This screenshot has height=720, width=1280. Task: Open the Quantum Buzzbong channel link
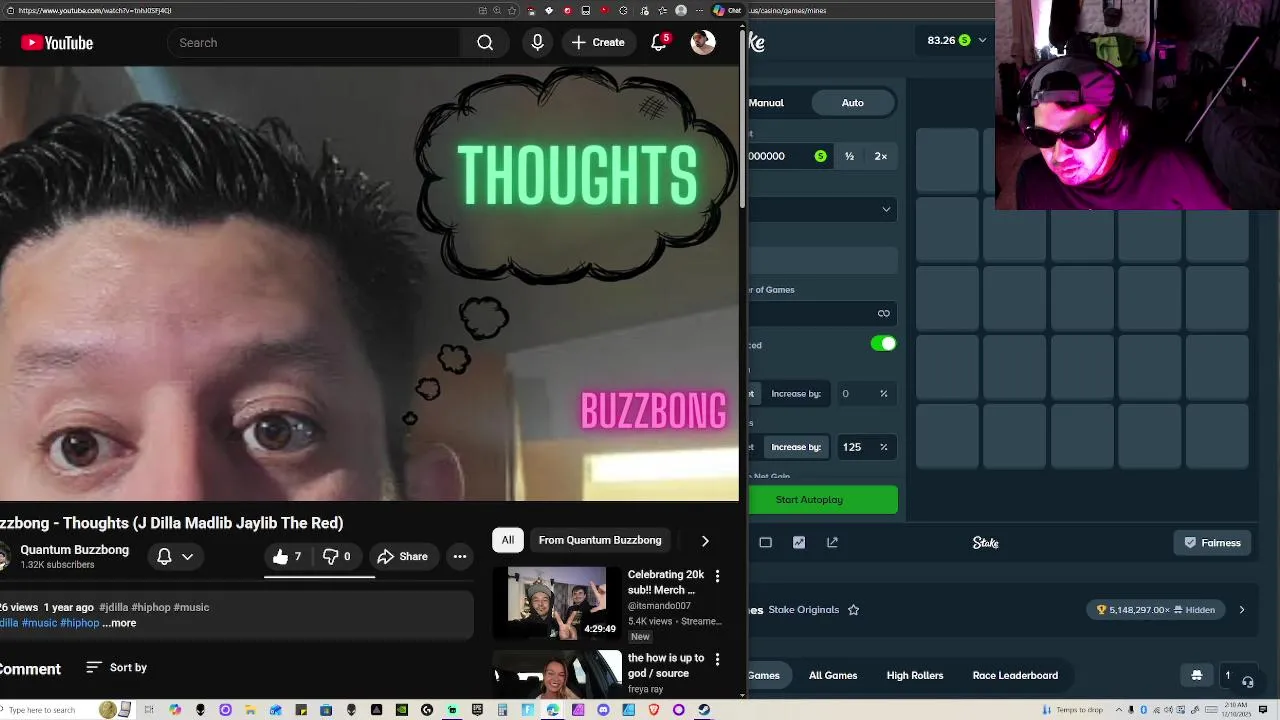[75, 550]
